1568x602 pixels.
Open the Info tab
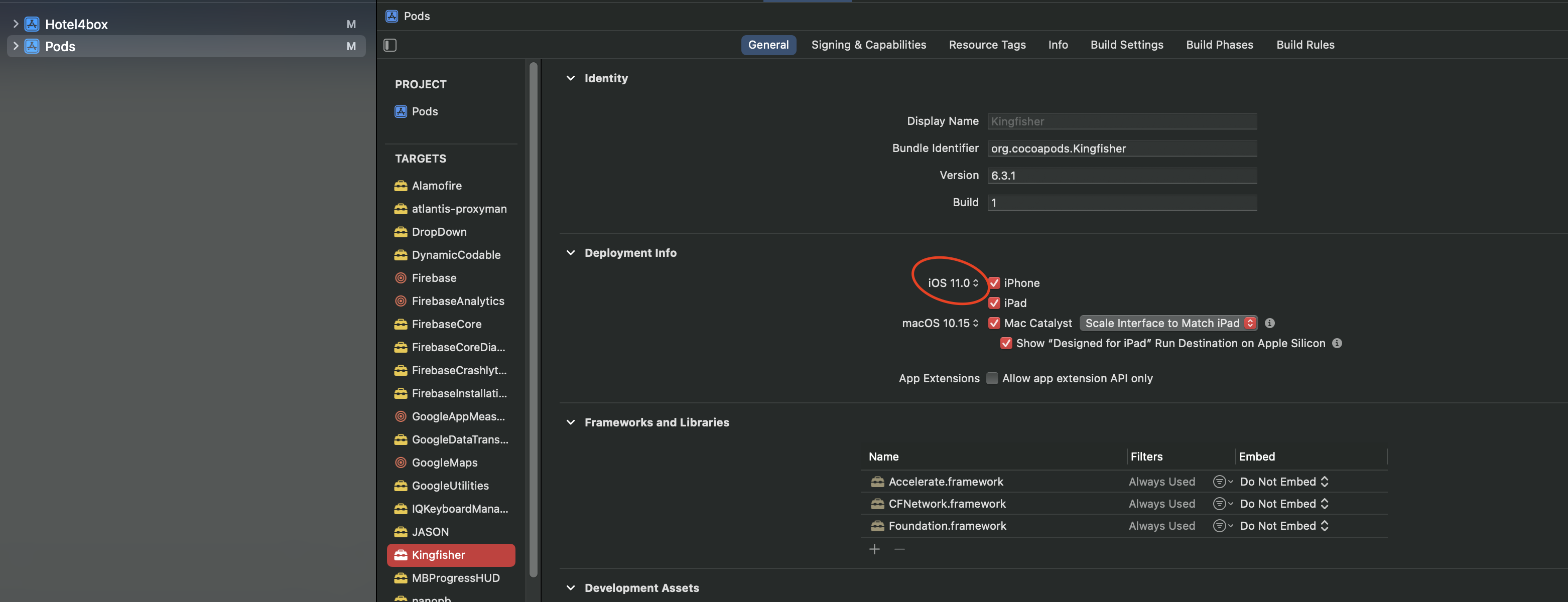tap(1058, 45)
